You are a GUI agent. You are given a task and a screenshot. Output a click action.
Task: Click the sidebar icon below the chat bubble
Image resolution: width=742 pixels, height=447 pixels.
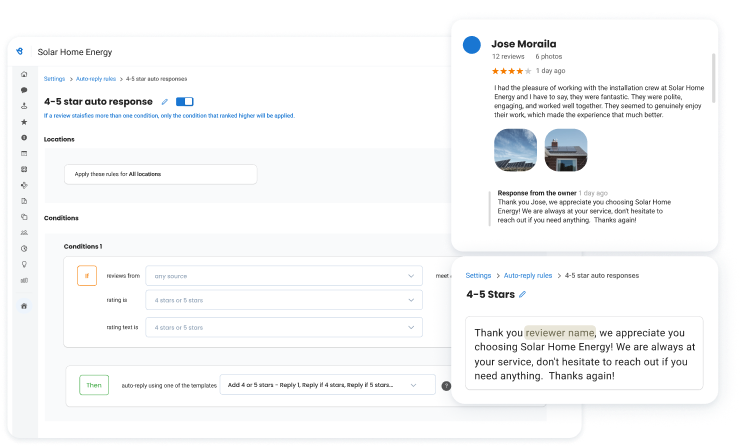[24, 106]
